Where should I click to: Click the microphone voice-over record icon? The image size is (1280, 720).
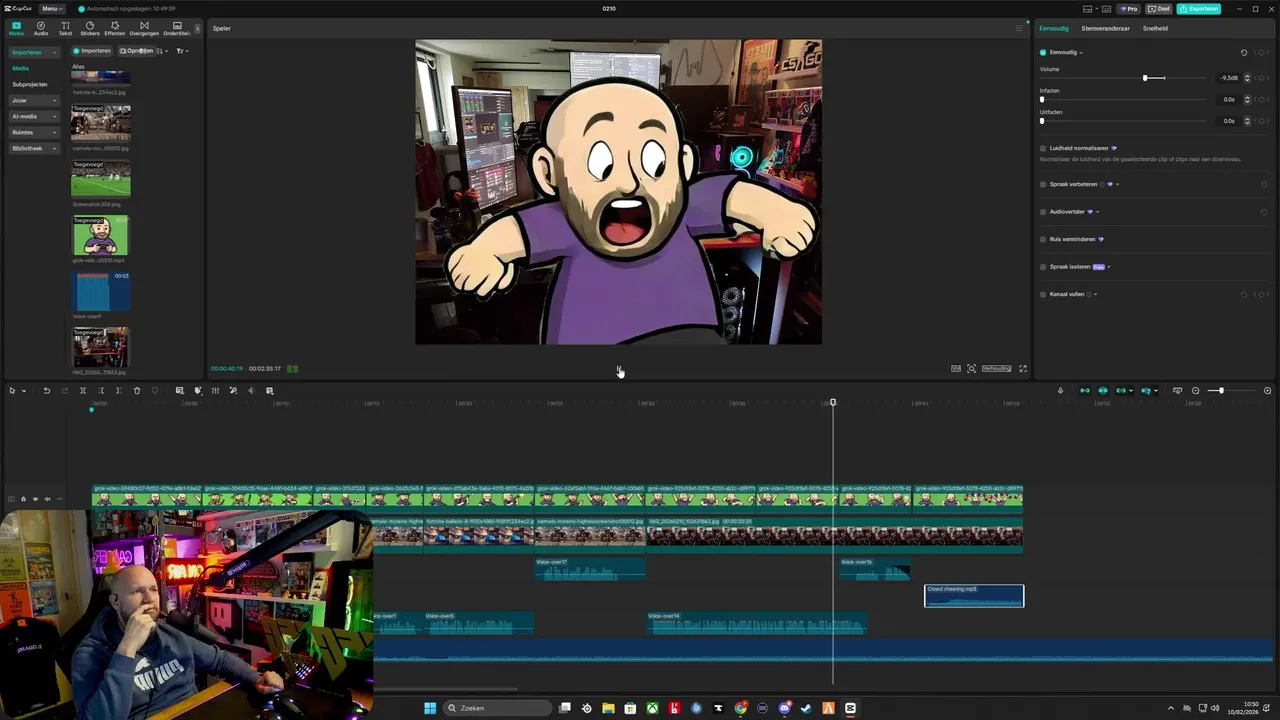click(x=1060, y=391)
